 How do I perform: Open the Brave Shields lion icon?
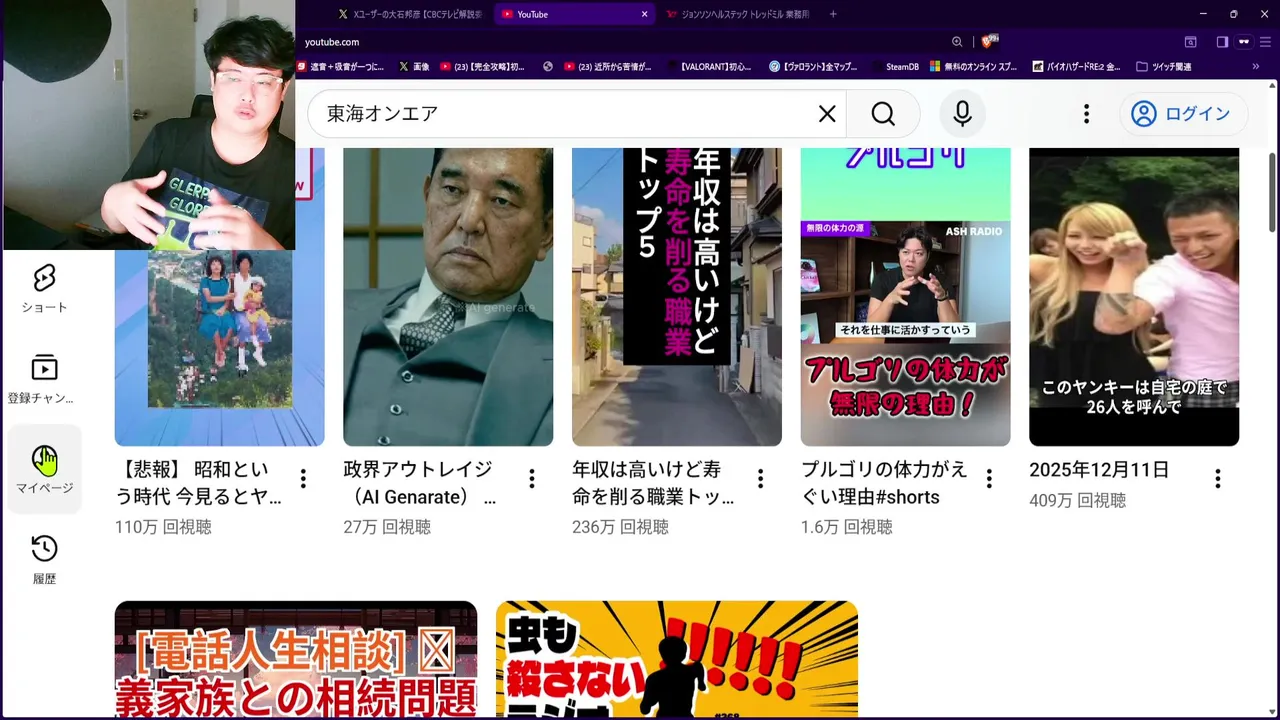click(988, 42)
